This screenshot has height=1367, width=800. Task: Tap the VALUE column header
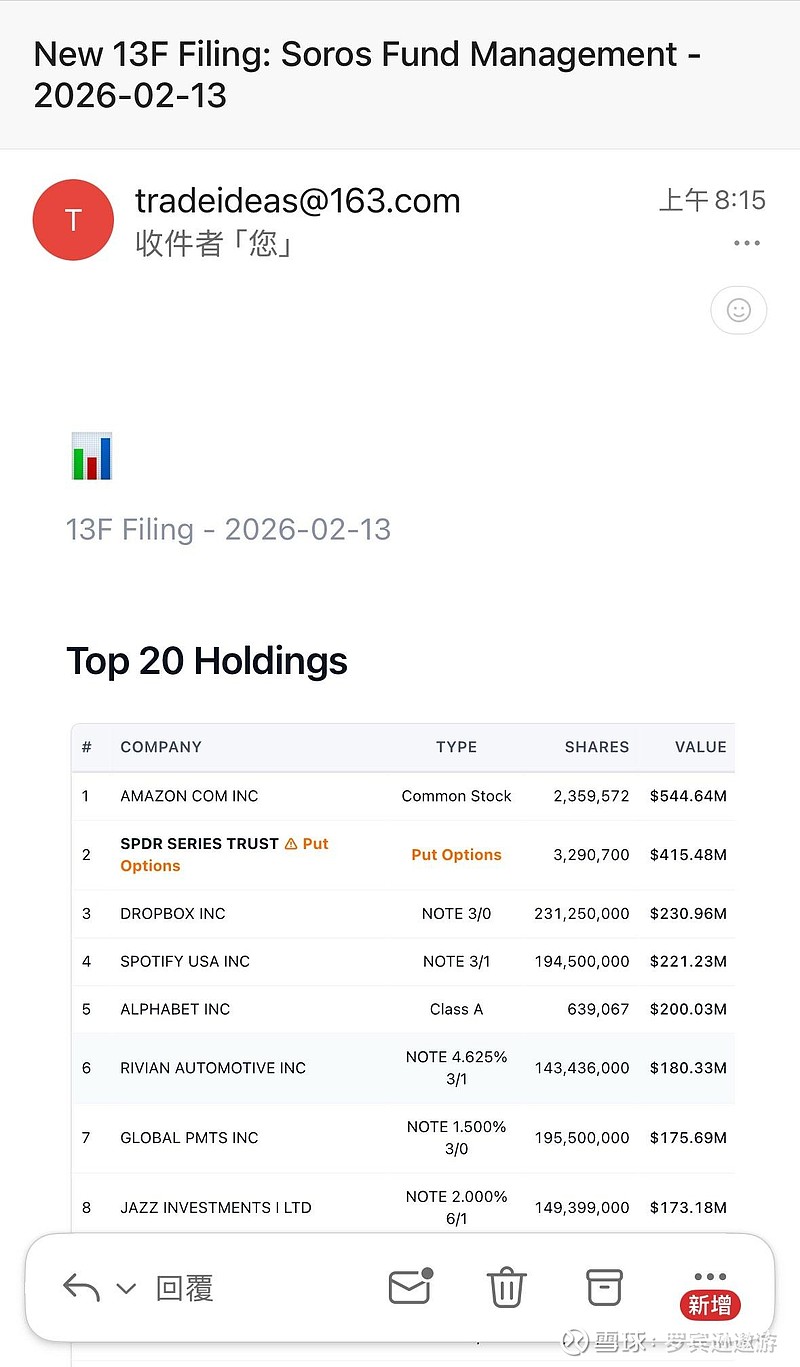(x=700, y=747)
